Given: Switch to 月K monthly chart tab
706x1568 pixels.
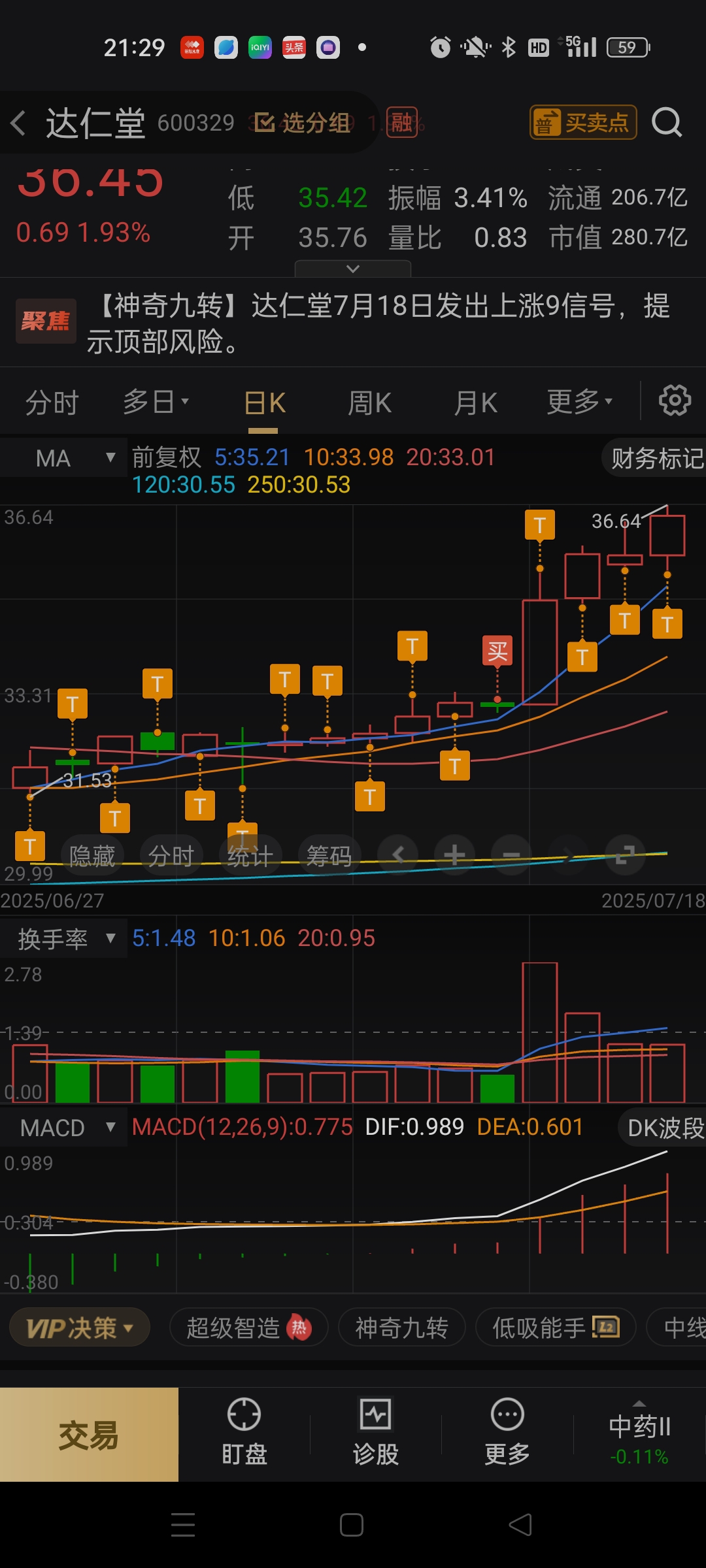Looking at the screenshot, I should (x=476, y=403).
